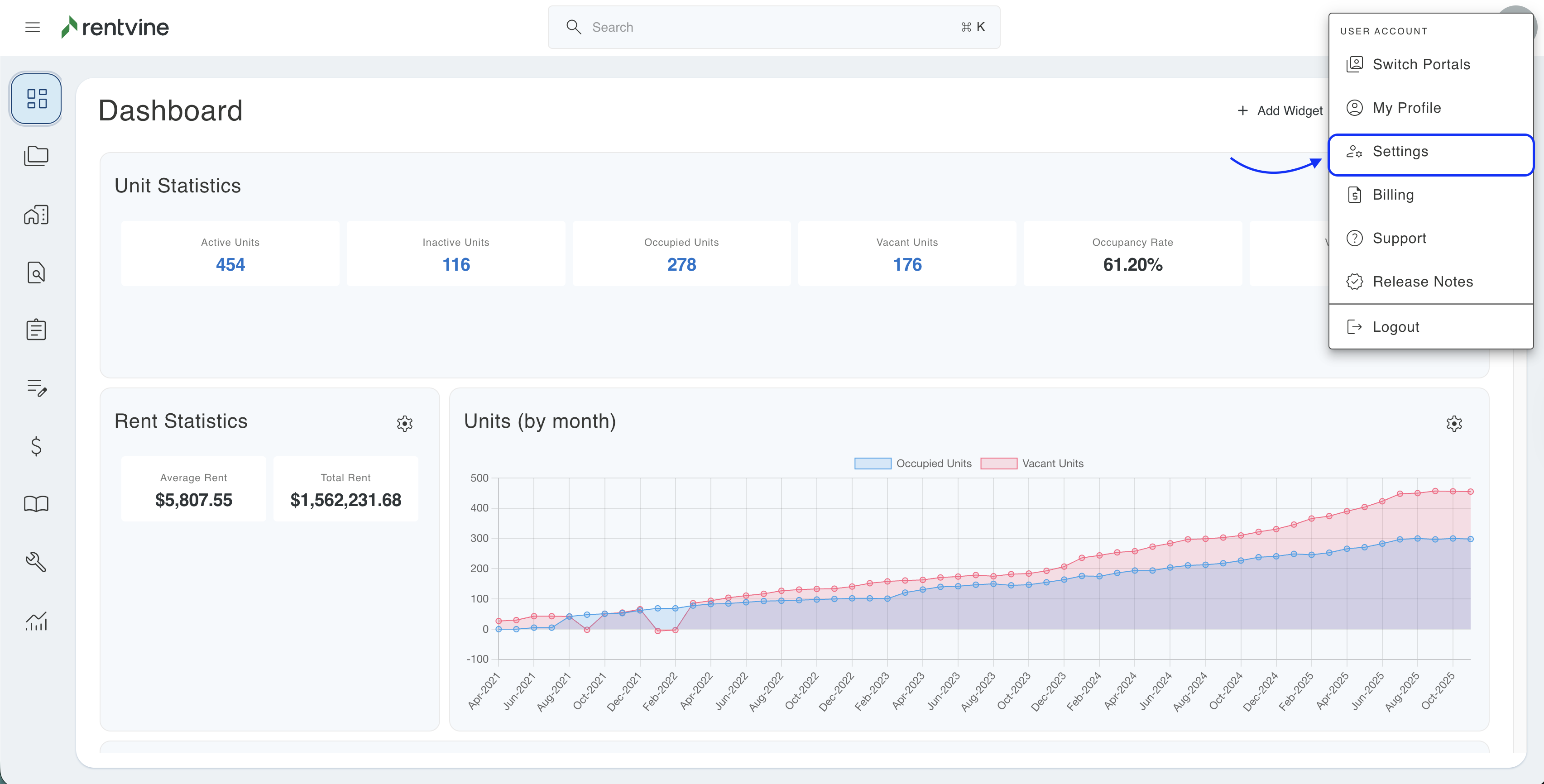Open the folders sidebar icon
Image resolution: width=1544 pixels, height=784 pixels.
pyautogui.click(x=36, y=156)
